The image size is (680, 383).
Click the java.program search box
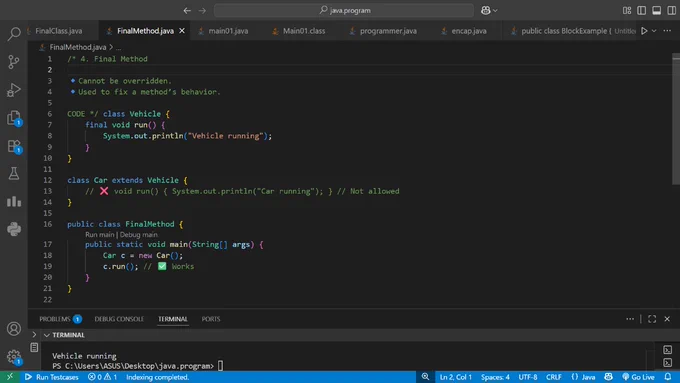[344, 10]
